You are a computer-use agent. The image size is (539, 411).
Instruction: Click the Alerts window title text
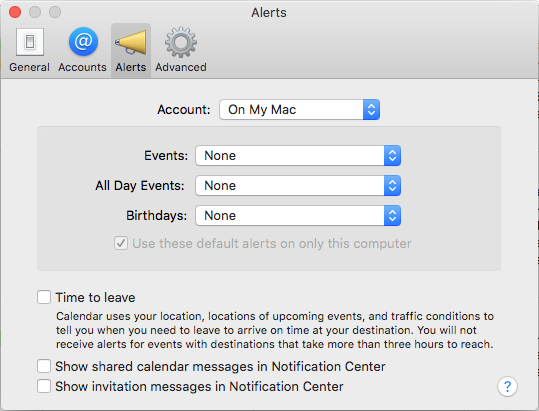pyautogui.click(x=269, y=13)
